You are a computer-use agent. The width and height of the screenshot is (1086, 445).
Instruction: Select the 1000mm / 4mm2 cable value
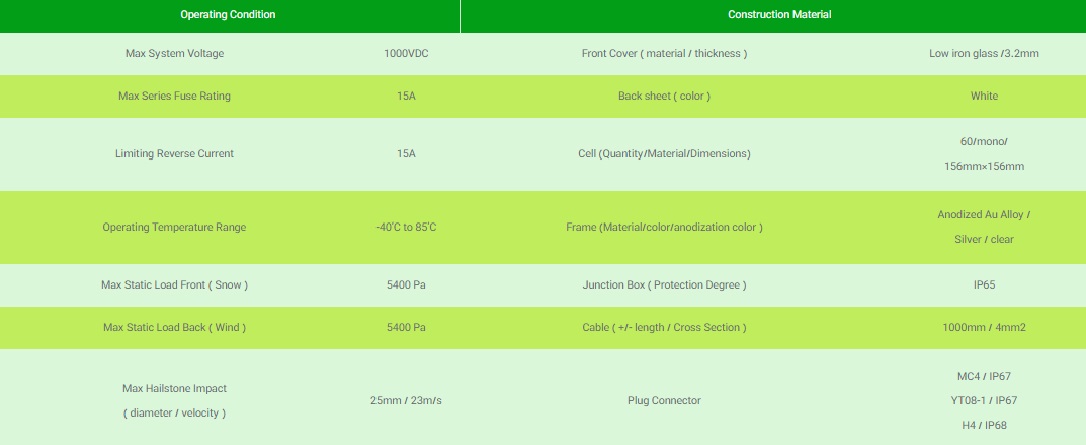click(x=984, y=327)
